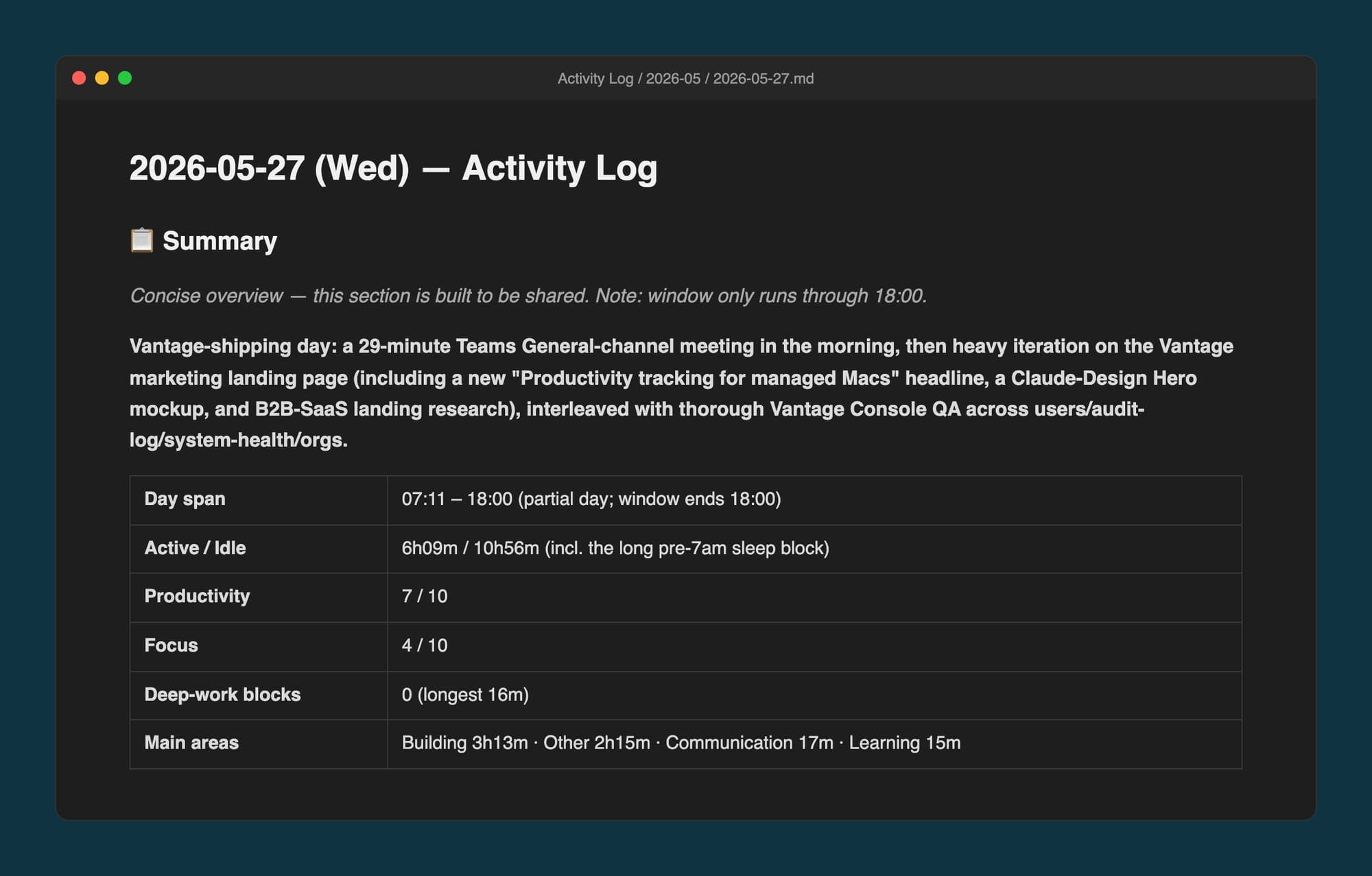The image size is (1372, 876).
Task: Click the "0 (longest 16m)" value
Action: (465, 695)
